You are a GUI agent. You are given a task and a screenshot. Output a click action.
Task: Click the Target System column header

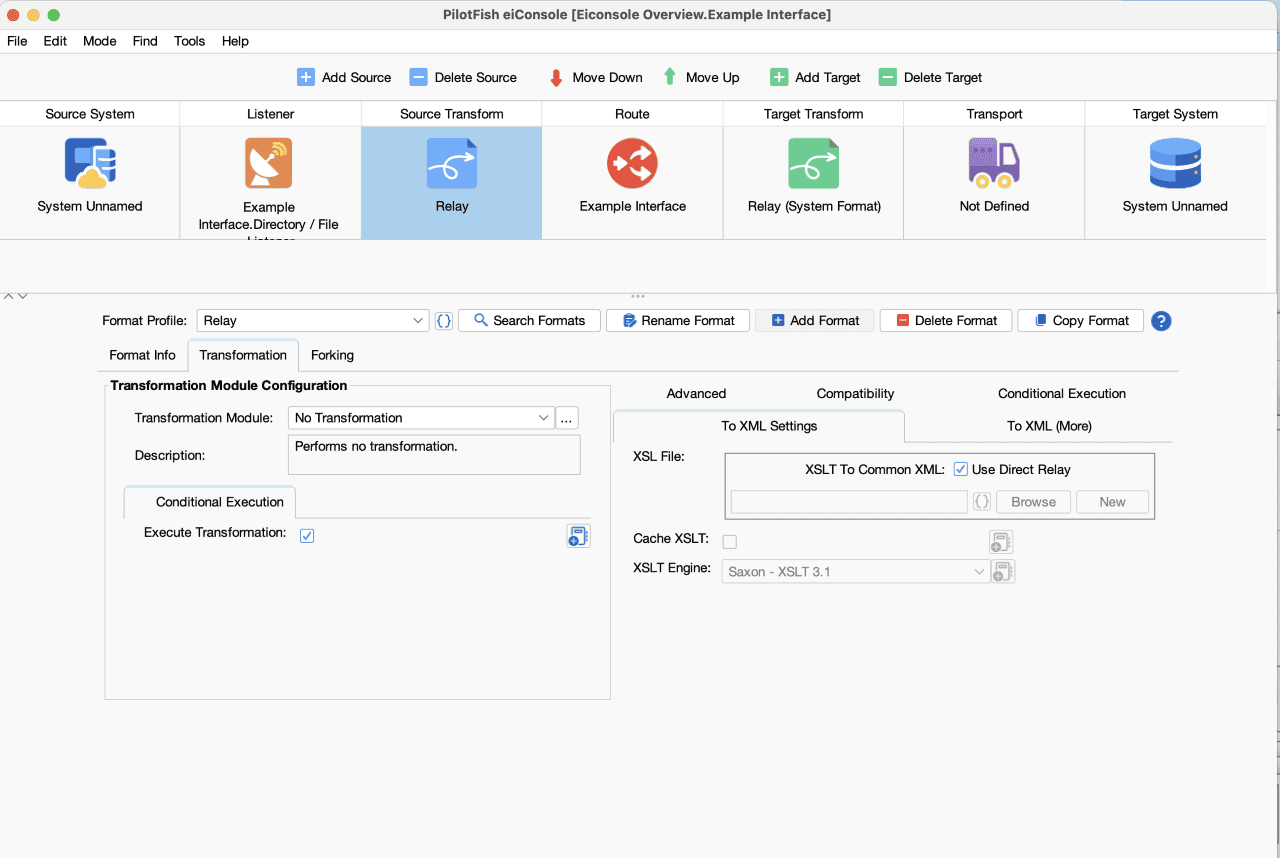[x=1175, y=114]
